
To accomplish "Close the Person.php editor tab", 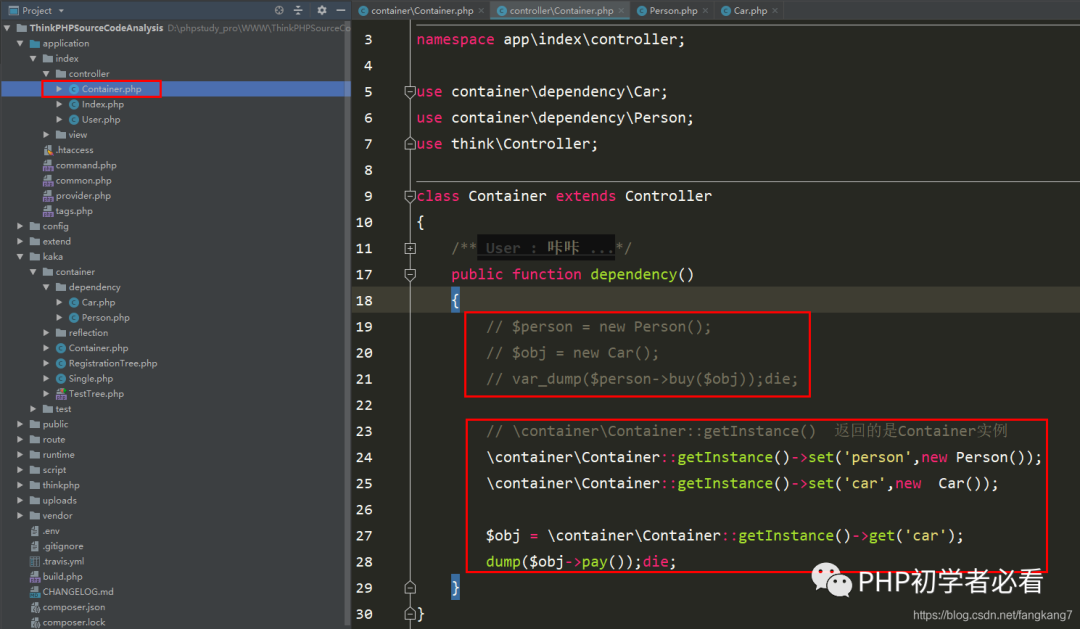I will 705,11.
